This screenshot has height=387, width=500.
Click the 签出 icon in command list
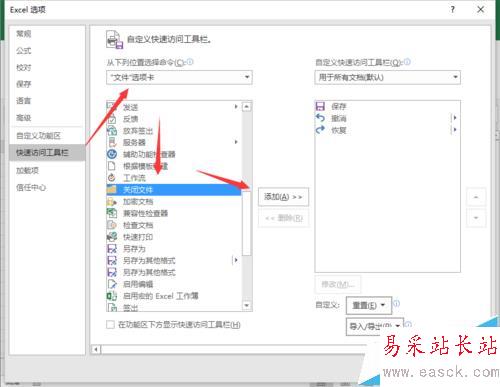[x=112, y=307]
